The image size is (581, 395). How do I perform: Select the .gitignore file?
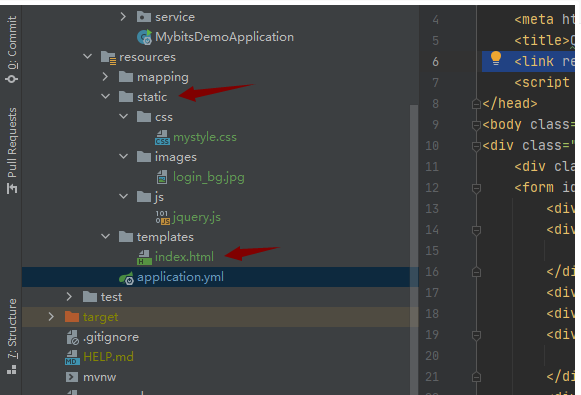[111, 337]
